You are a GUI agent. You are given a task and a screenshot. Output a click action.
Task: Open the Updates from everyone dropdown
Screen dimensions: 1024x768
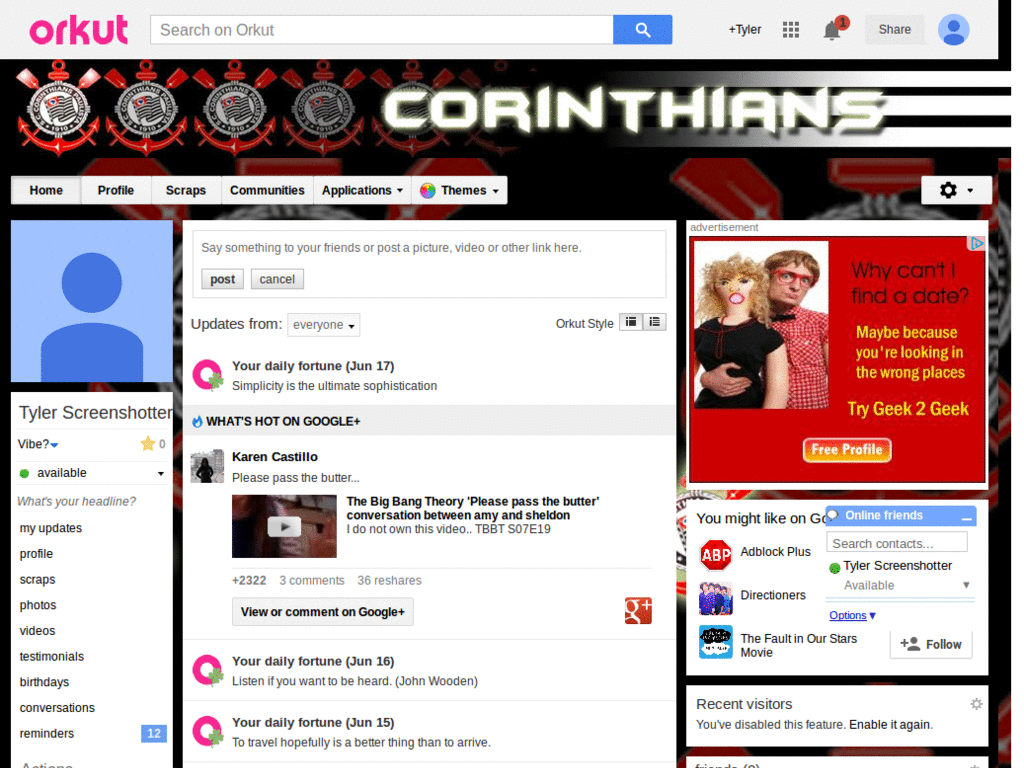(323, 325)
